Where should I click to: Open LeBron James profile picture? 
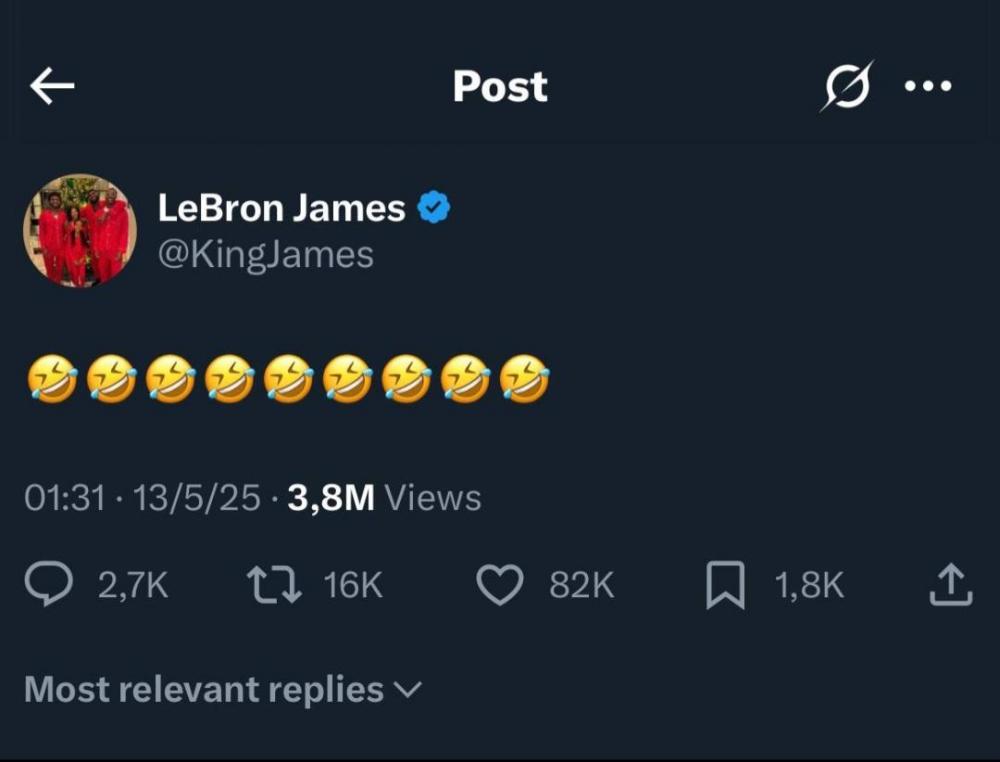80,231
